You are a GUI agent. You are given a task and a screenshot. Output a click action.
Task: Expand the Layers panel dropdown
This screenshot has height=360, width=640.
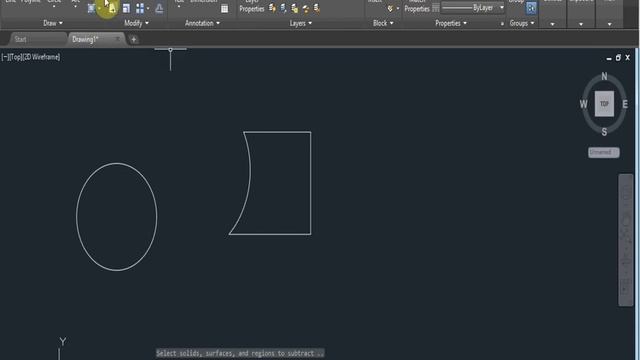click(301, 23)
